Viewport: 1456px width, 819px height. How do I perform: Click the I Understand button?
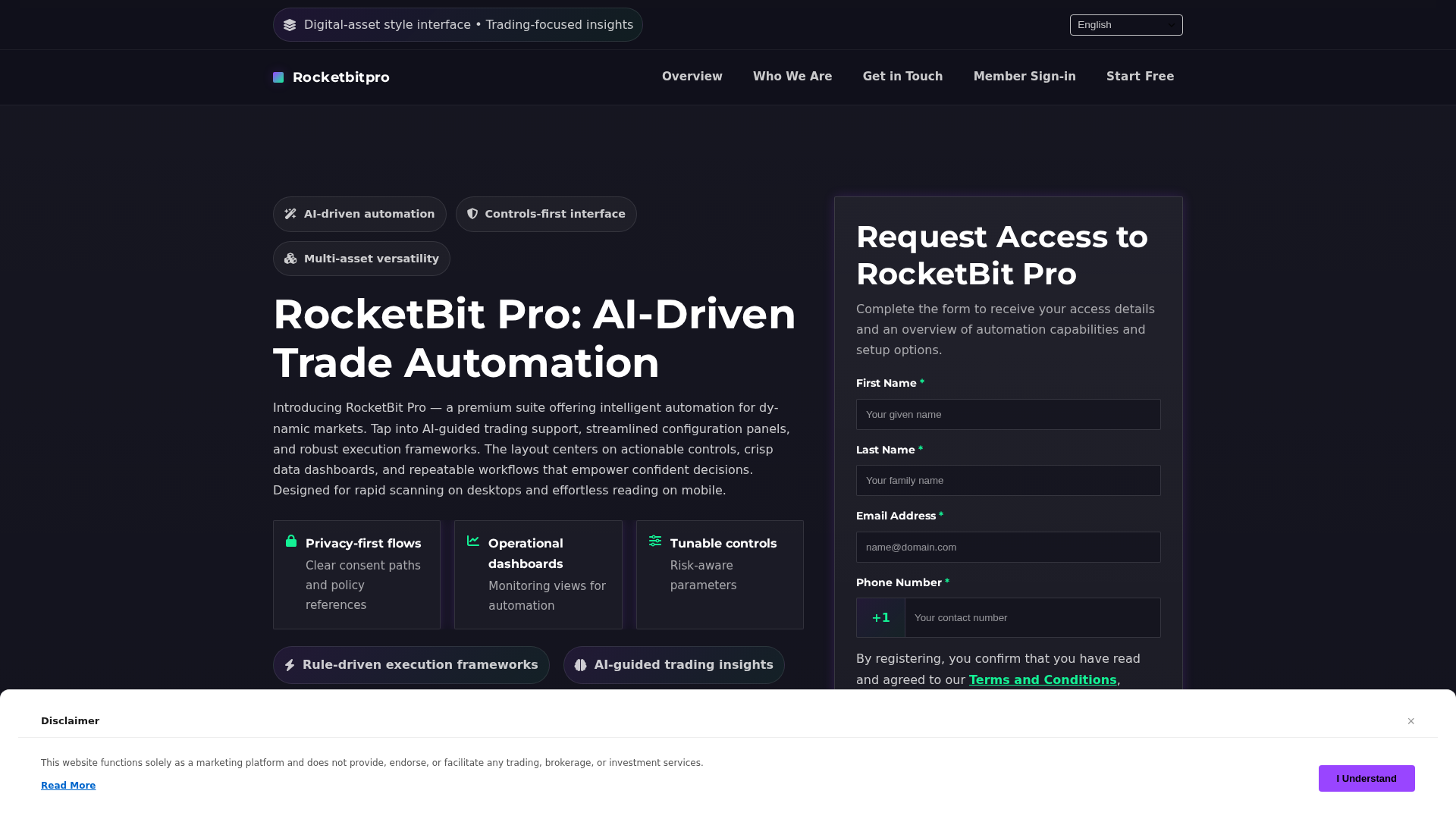[1367, 778]
